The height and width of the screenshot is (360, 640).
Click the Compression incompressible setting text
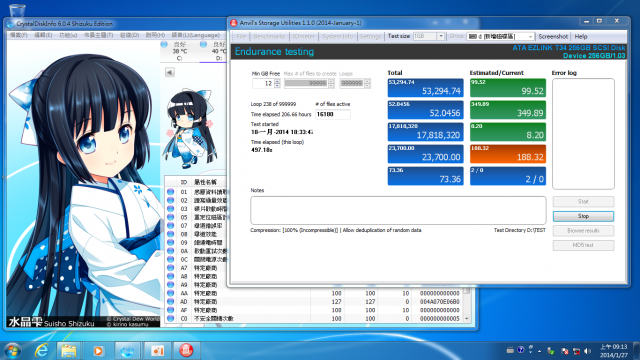click(x=294, y=230)
